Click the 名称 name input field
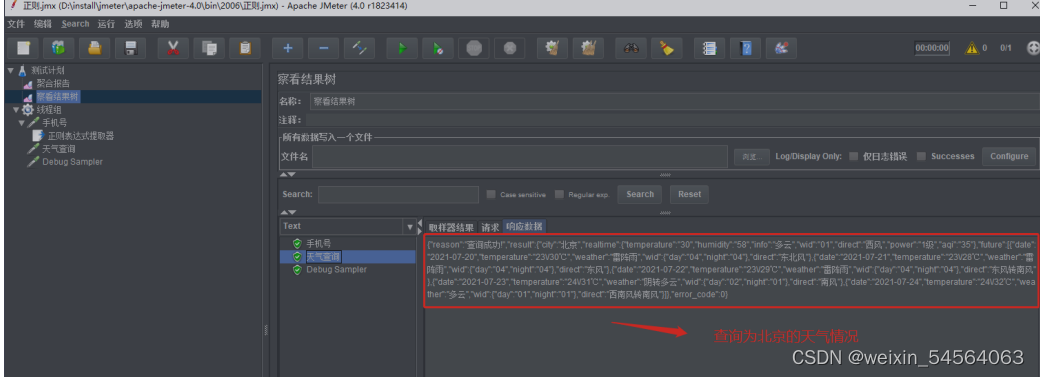Image resolution: width=1040 pixels, height=377 pixels. pyautogui.click(x=674, y=102)
